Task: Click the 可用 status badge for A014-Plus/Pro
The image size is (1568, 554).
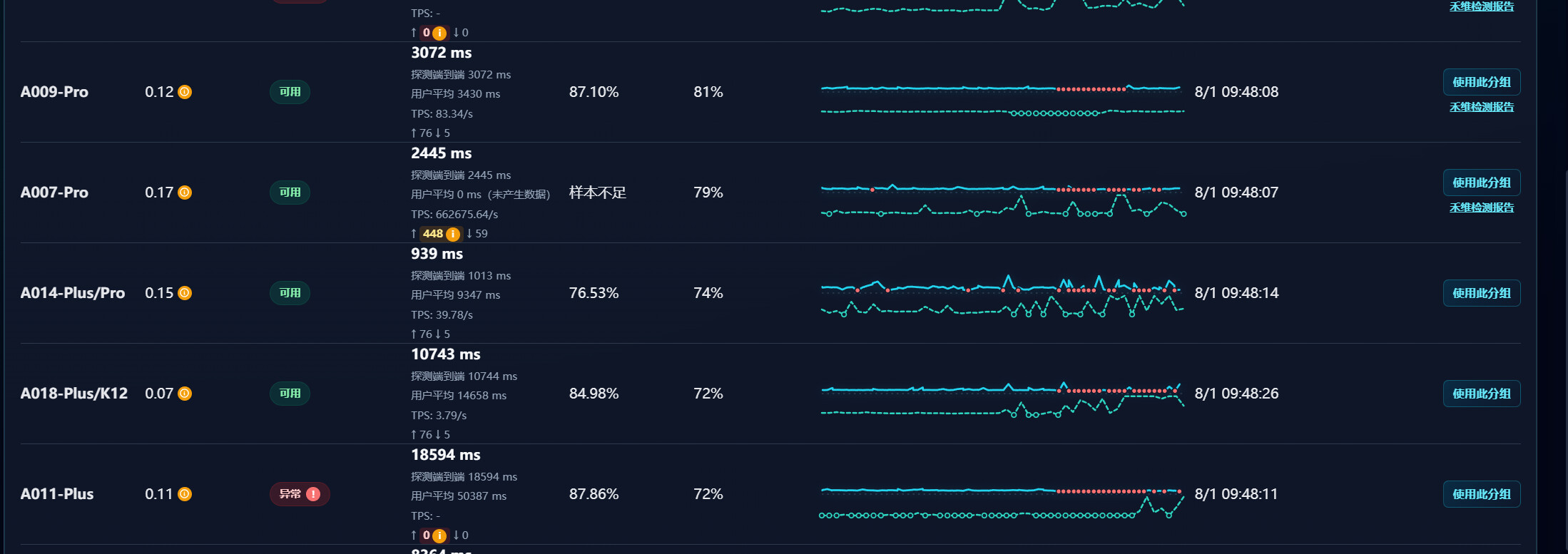Action: (x=290, y=293)
